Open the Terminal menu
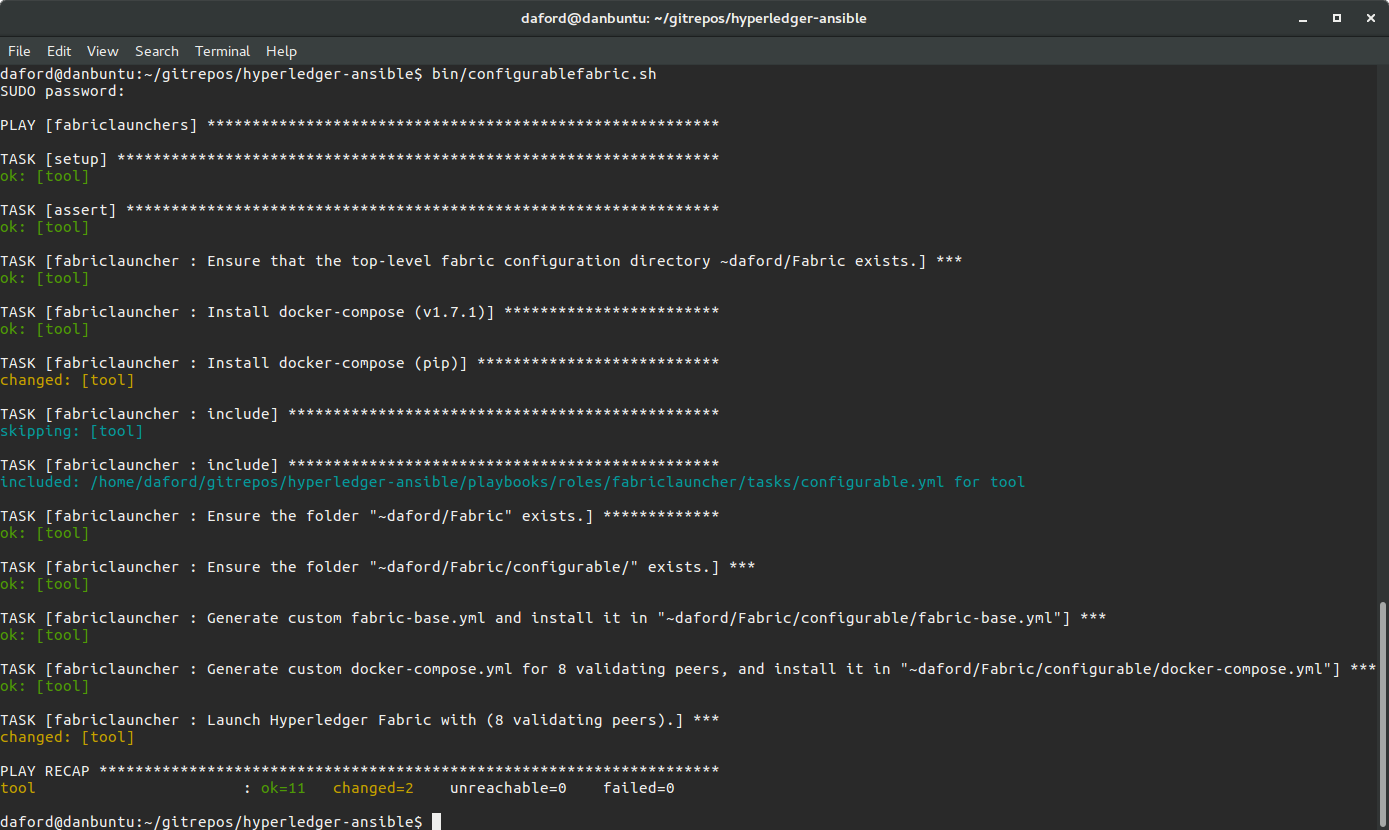Viewport: 1389px width, 830px height. (x=223, y=51)
